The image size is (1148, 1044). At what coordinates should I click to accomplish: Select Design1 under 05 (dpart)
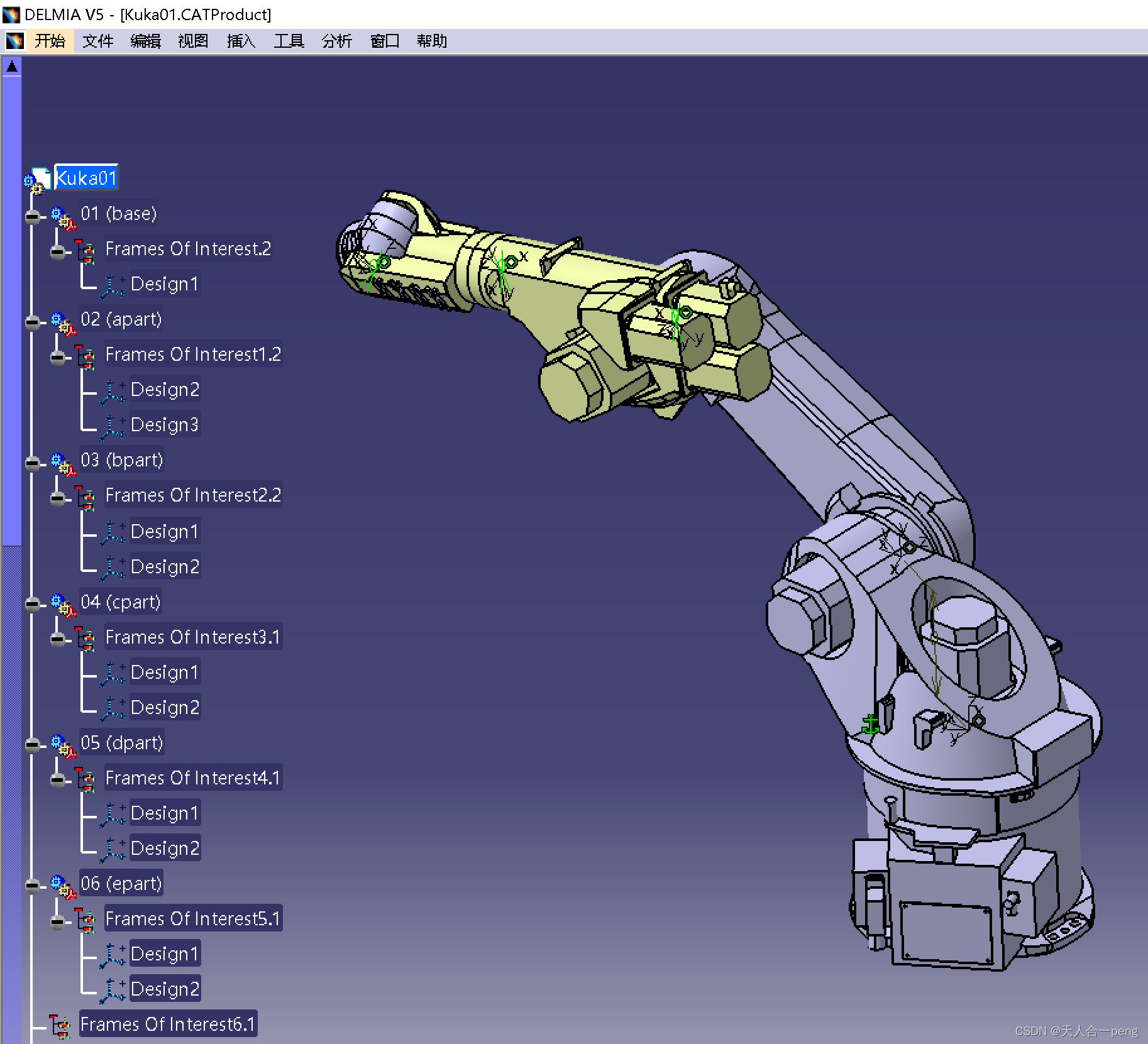[165, 813]
